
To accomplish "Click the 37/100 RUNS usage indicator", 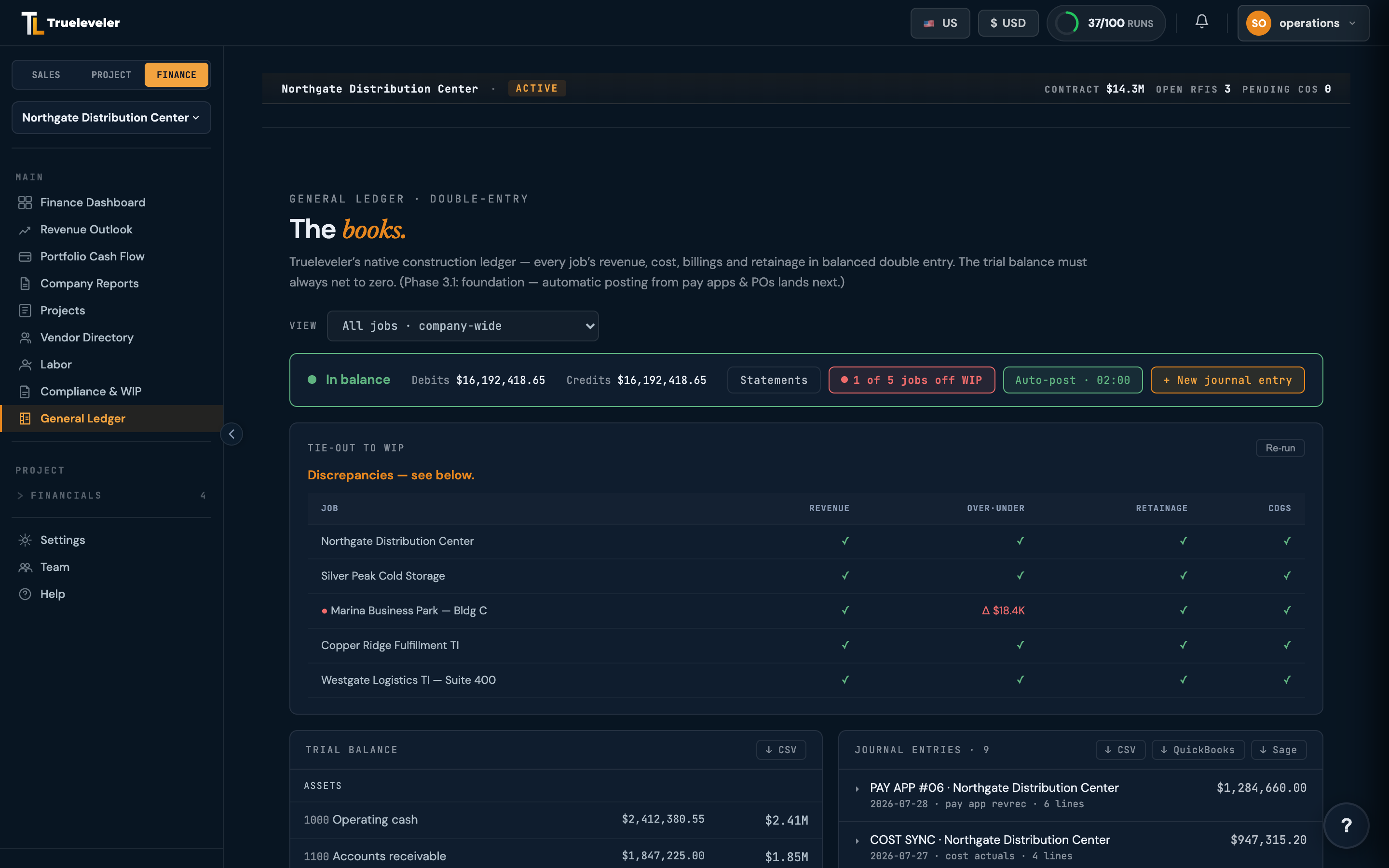I will 1105,23.
